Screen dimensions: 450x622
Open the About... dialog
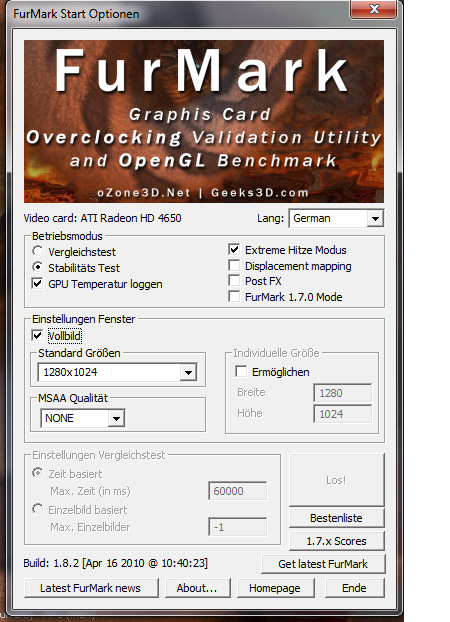197,588
